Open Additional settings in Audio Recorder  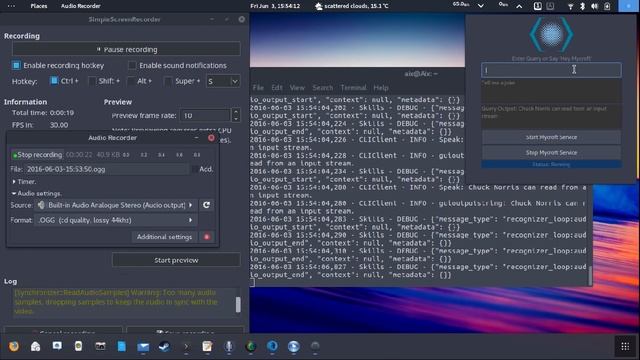click(164, 237)
